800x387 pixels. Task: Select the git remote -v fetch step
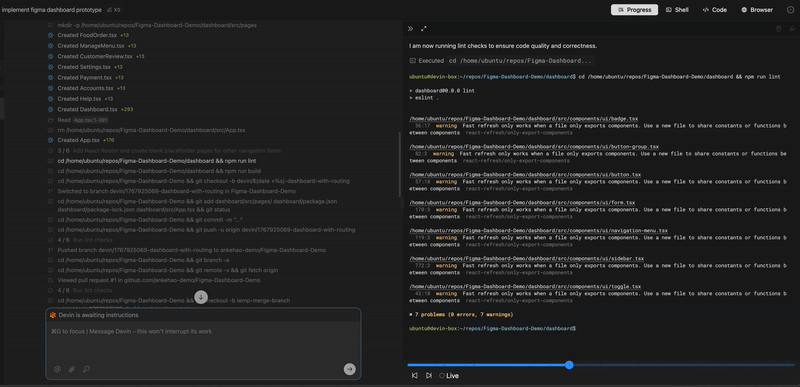(x=167, y=270)
